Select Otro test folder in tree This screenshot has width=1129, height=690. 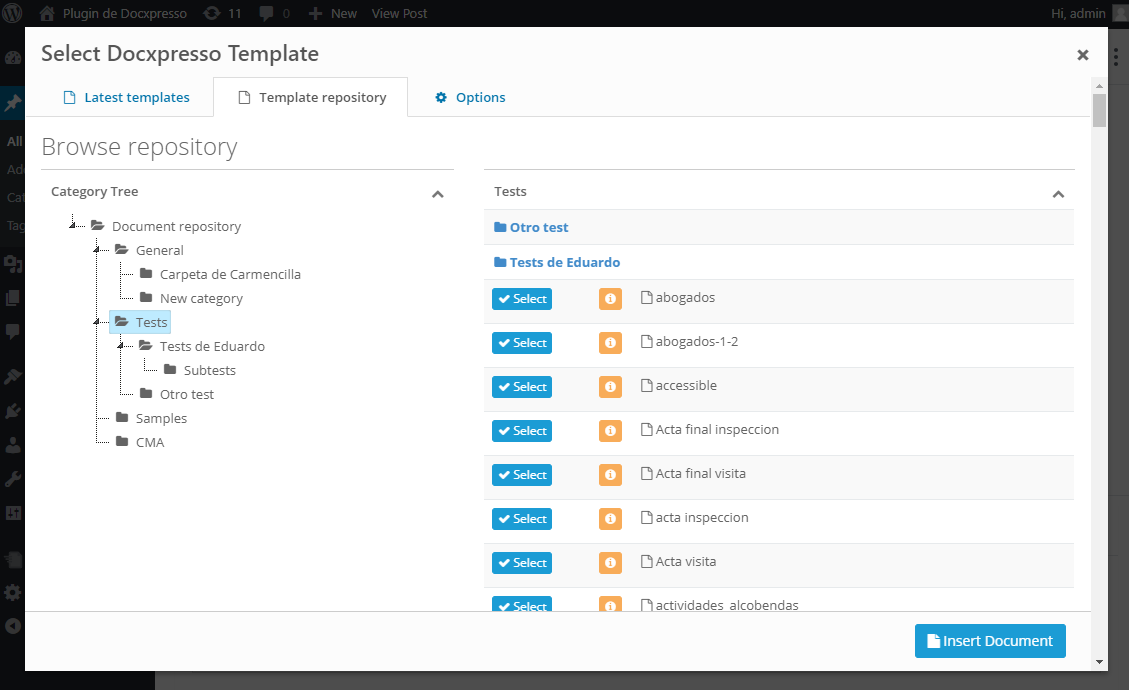pos(186,394)
